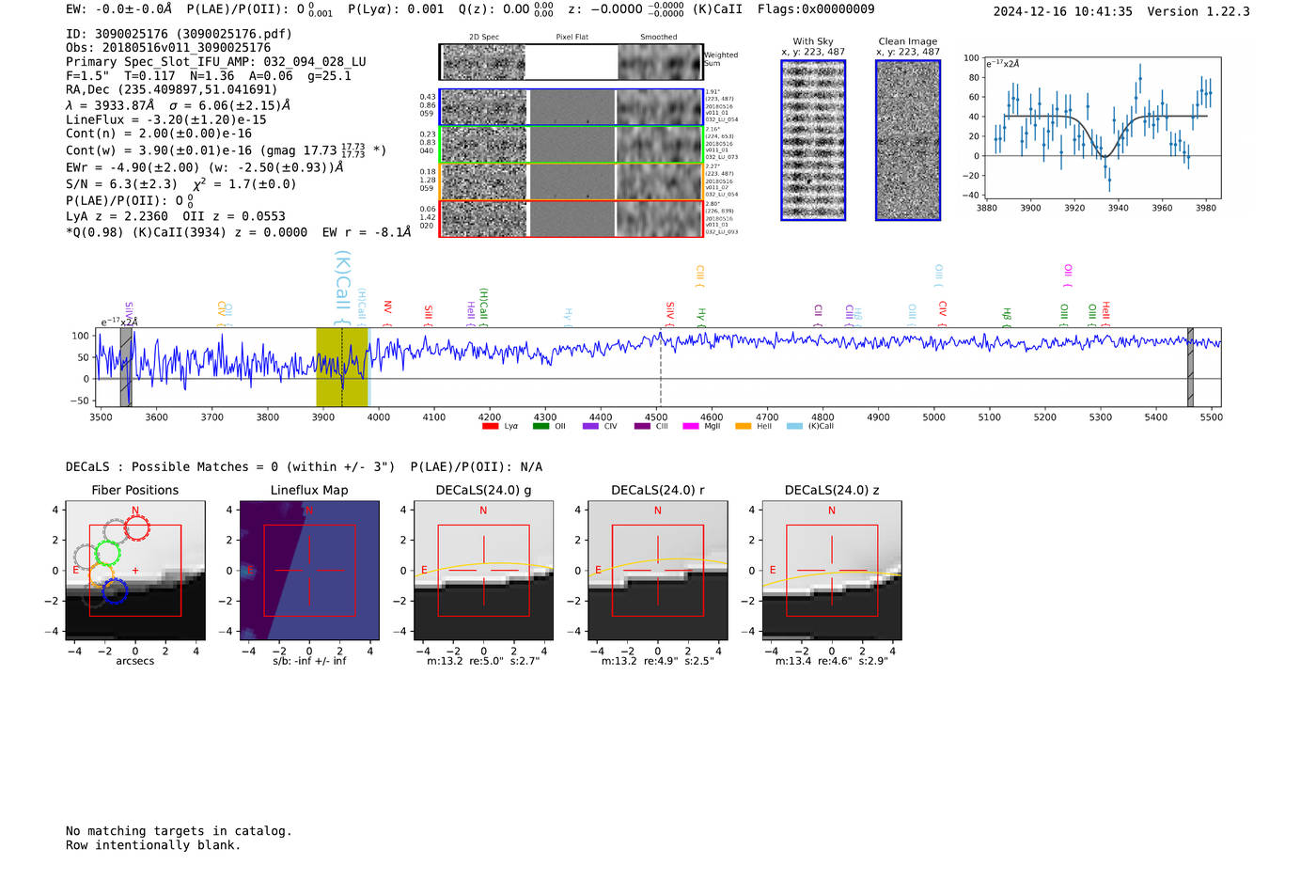Screen dimensions: 1316x896
Task: Click the Flags:0x00000009 header text
Action: click(x=816, y=9)
